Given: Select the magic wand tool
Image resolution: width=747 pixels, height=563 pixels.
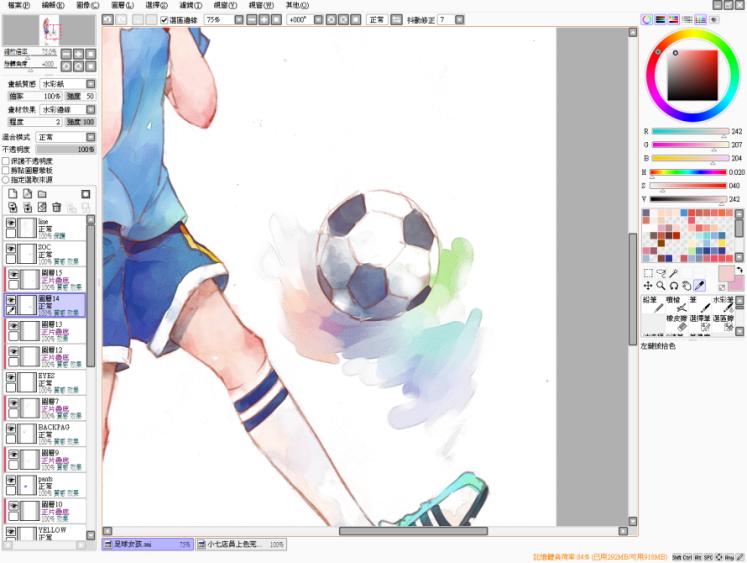Looking at the screenshot, I should [674, 272].
